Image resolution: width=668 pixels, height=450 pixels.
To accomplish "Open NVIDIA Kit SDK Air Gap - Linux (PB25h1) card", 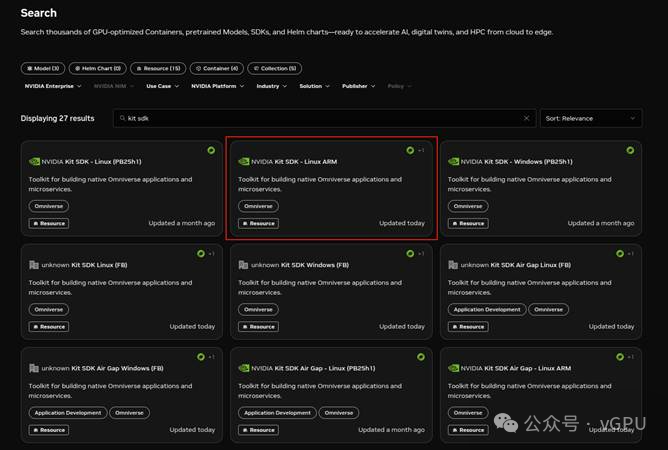I will (331, 395).
